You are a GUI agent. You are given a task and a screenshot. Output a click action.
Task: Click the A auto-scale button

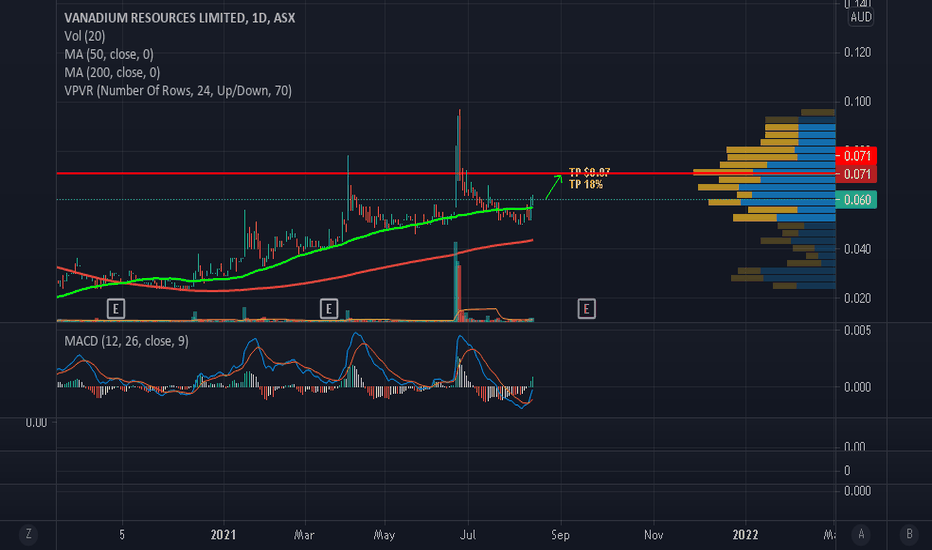click(861, 534)
